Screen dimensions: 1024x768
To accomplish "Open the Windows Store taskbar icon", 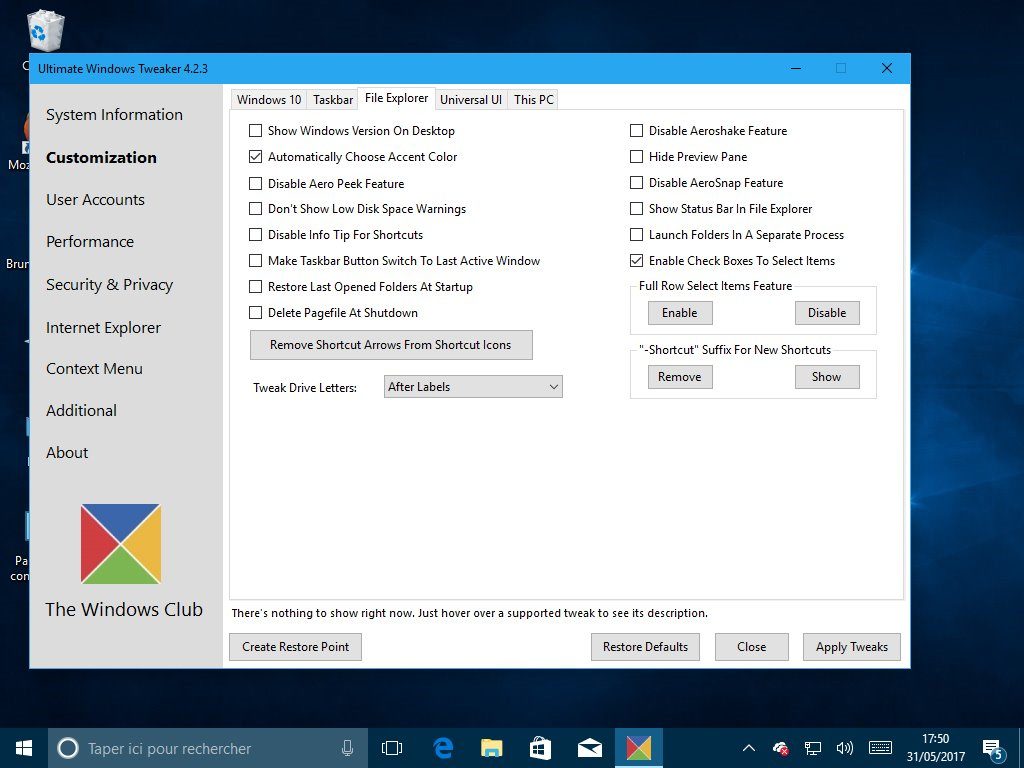I will point(540,748).
